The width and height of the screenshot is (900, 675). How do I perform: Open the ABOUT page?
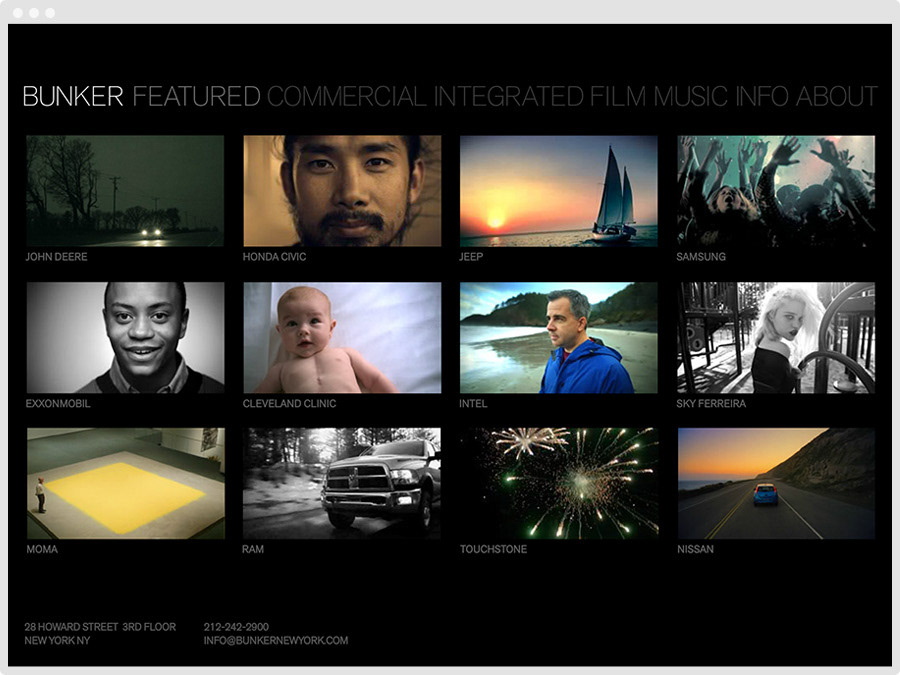point(837,96)
